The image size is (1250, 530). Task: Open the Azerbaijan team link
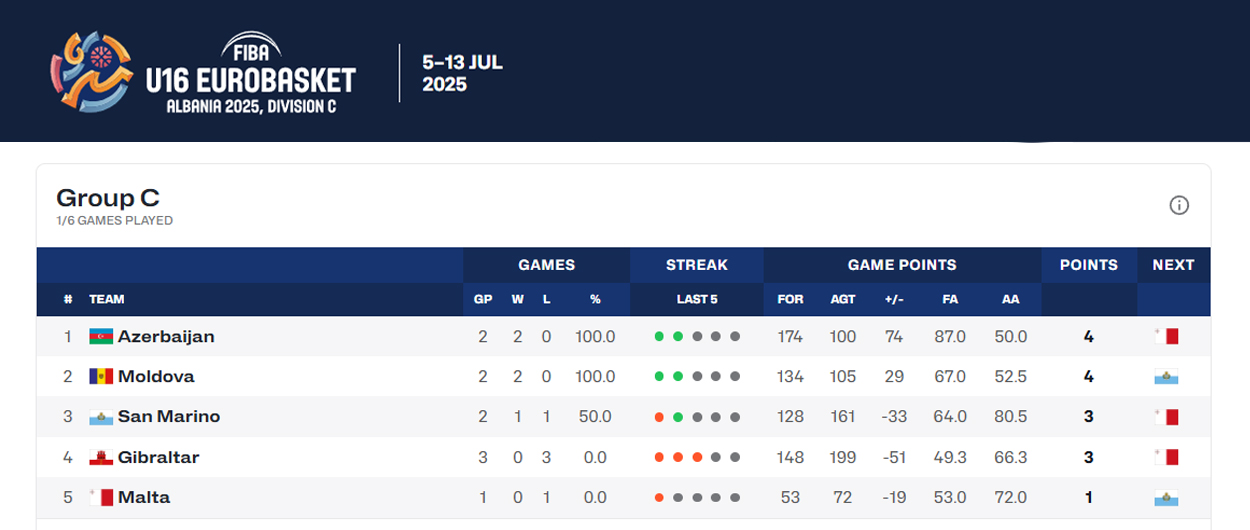coord(166,337)
